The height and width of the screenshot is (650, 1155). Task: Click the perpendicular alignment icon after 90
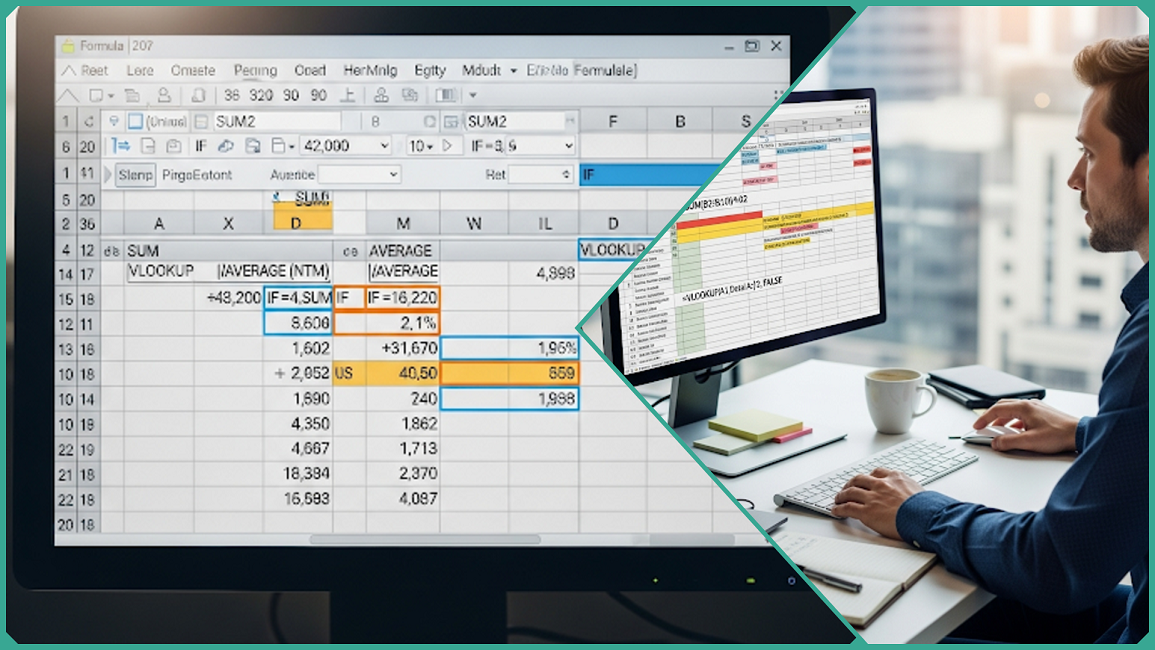(x=348, y=95)
